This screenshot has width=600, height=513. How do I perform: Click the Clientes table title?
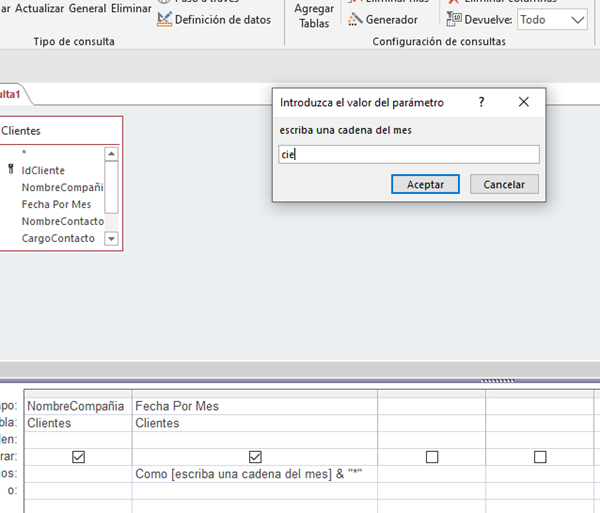(21, 131)
